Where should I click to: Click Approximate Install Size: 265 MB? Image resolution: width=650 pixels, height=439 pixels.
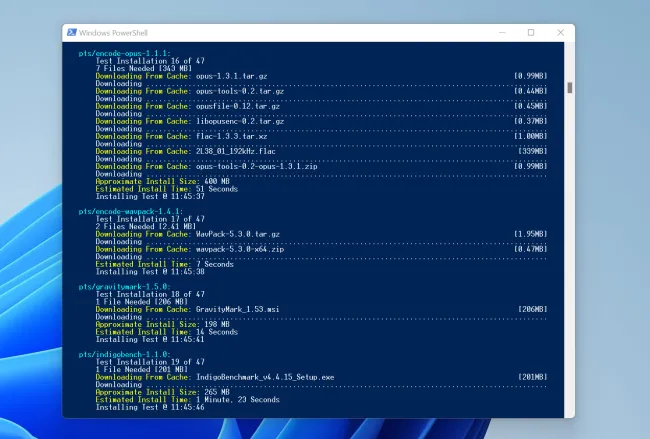pos(162,392)
